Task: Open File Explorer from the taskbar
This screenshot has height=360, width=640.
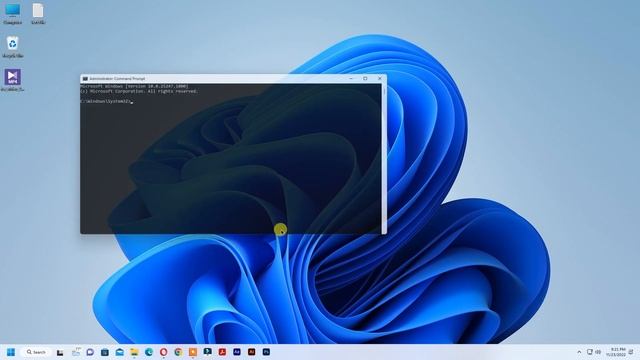Action: 134,352
